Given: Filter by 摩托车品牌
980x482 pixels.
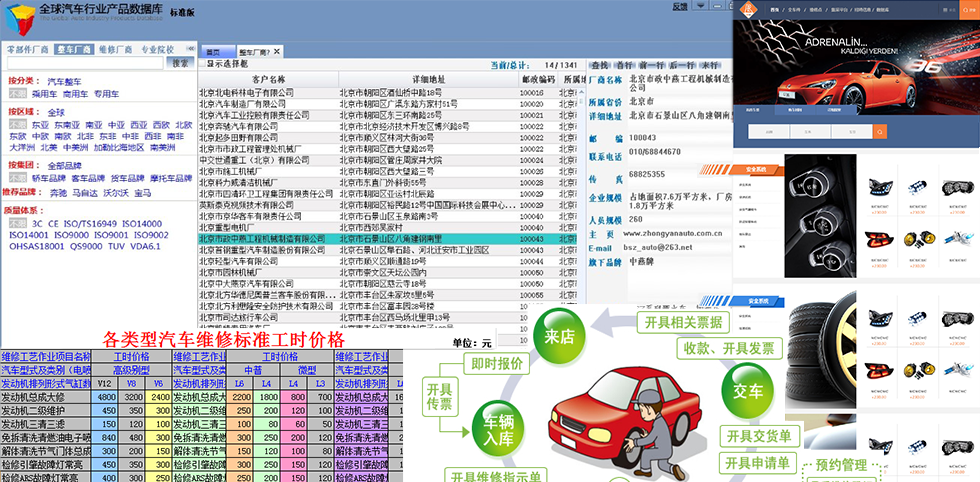Looking at the screenshot, I should tap(171, 178).
